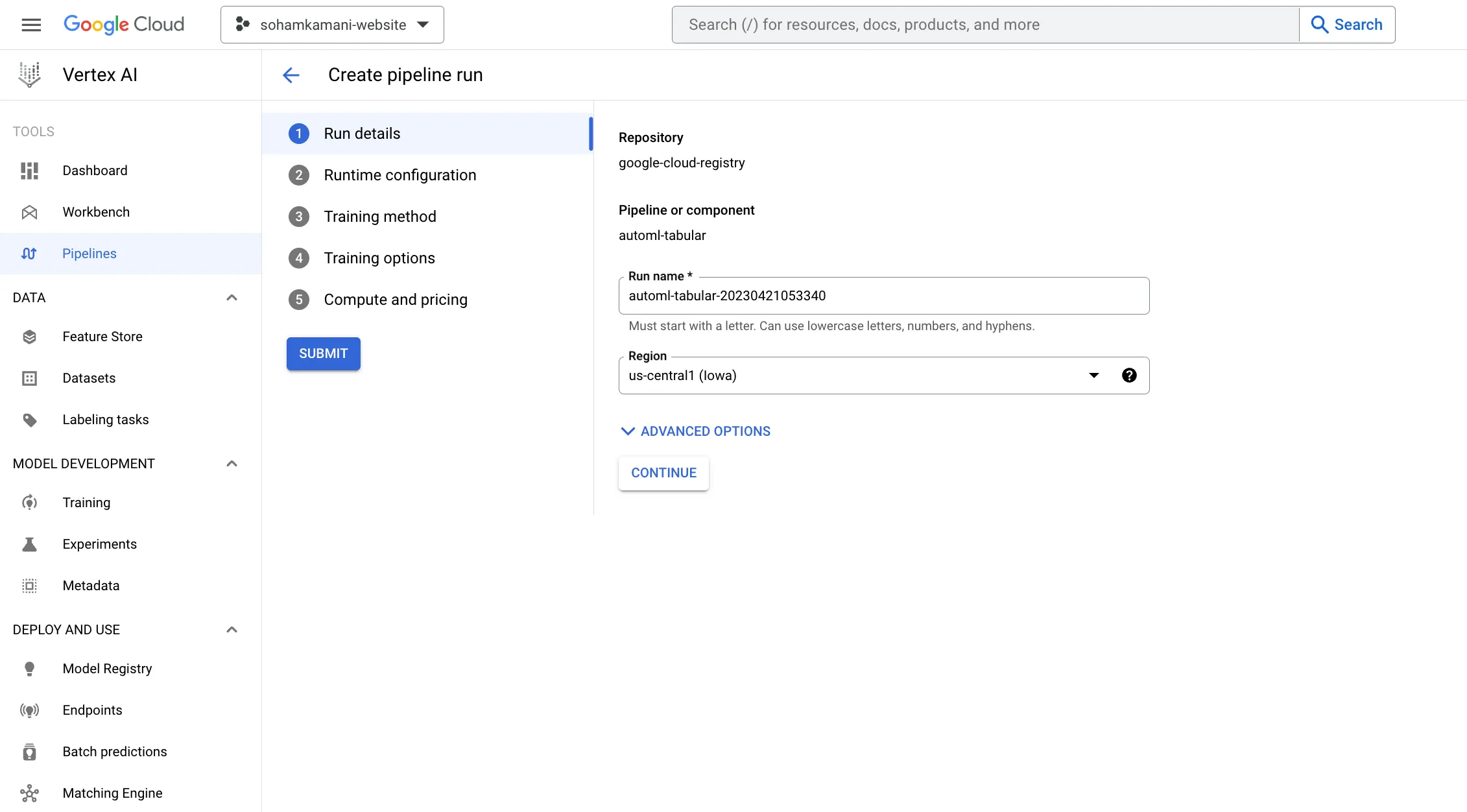
Task: Go to Runtime configuration step
Action: tap(400, 175)
